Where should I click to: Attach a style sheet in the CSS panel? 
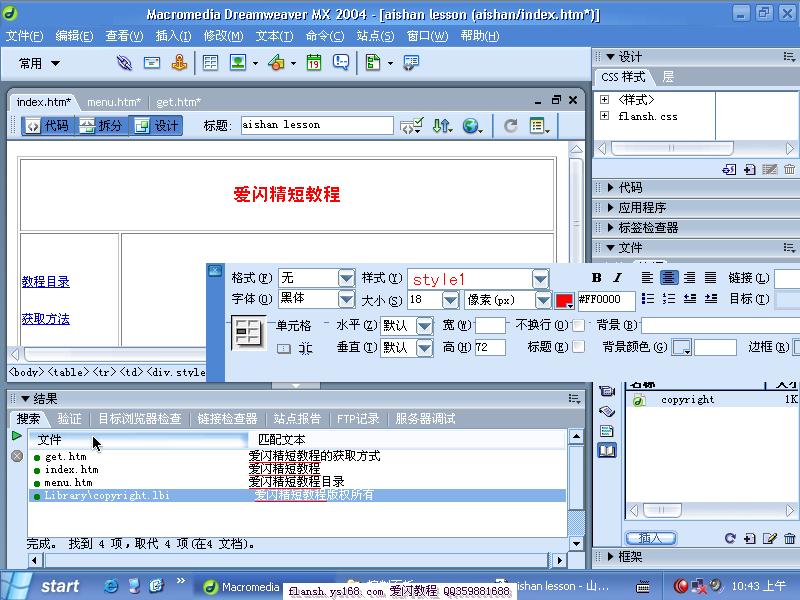[x=729, y=169]
